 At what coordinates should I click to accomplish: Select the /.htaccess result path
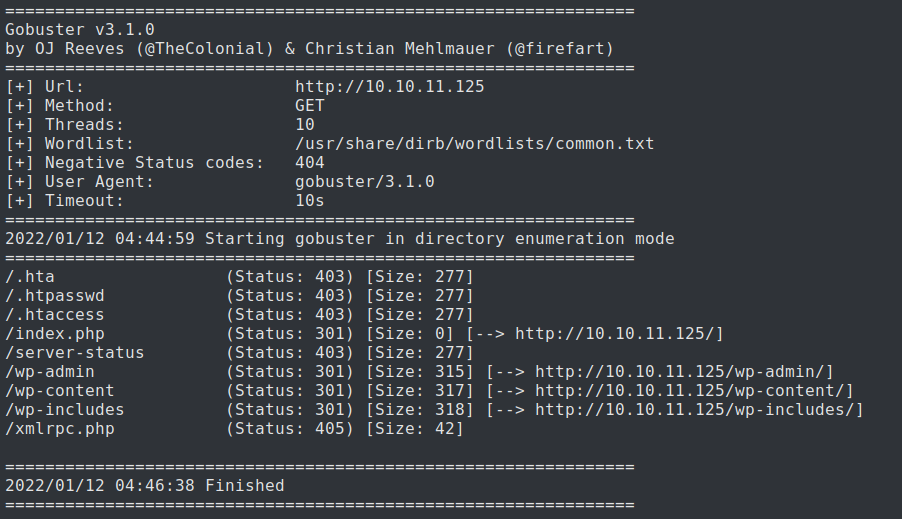tap(54, 314)
